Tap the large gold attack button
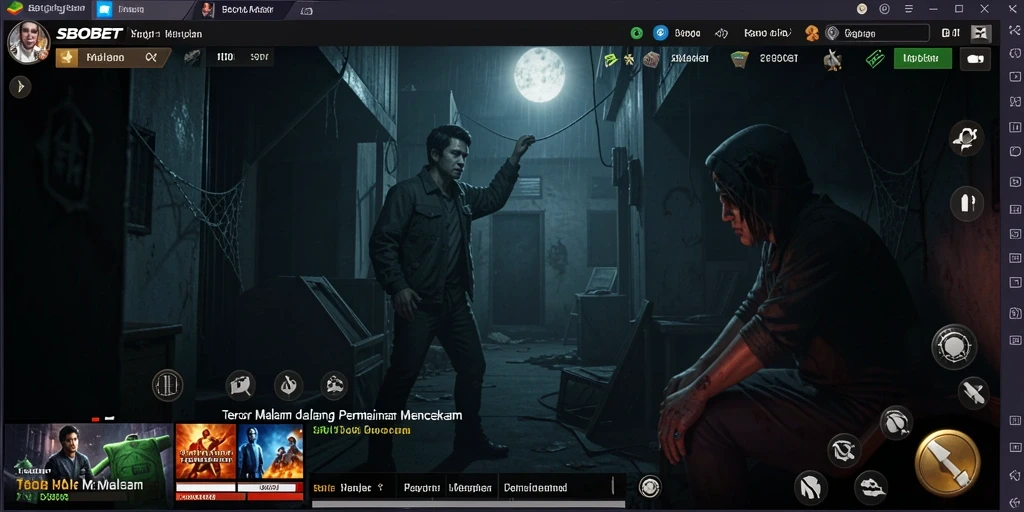 (947, 463)
